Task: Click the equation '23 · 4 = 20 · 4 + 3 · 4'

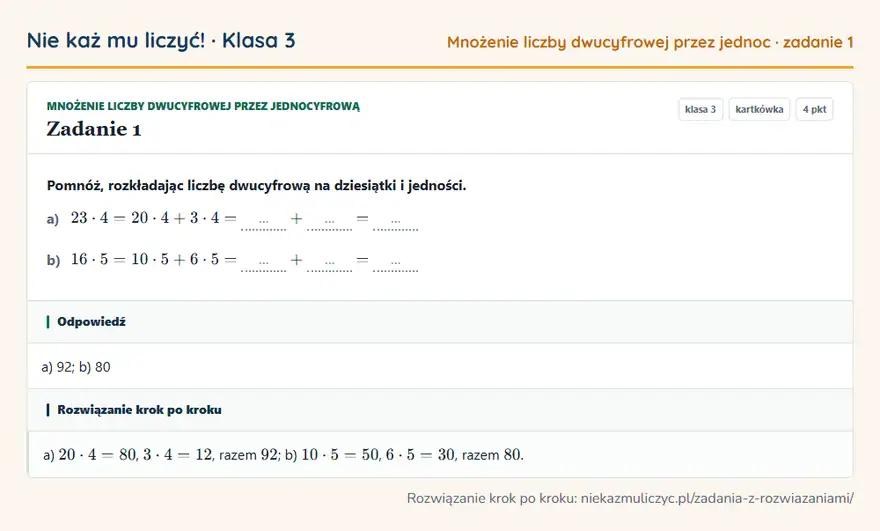Action: click(x=145, y=218)
